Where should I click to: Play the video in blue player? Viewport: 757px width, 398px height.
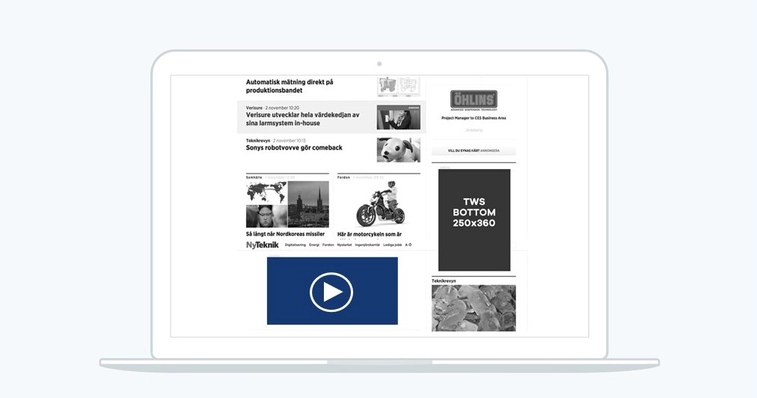coord(331,292)
